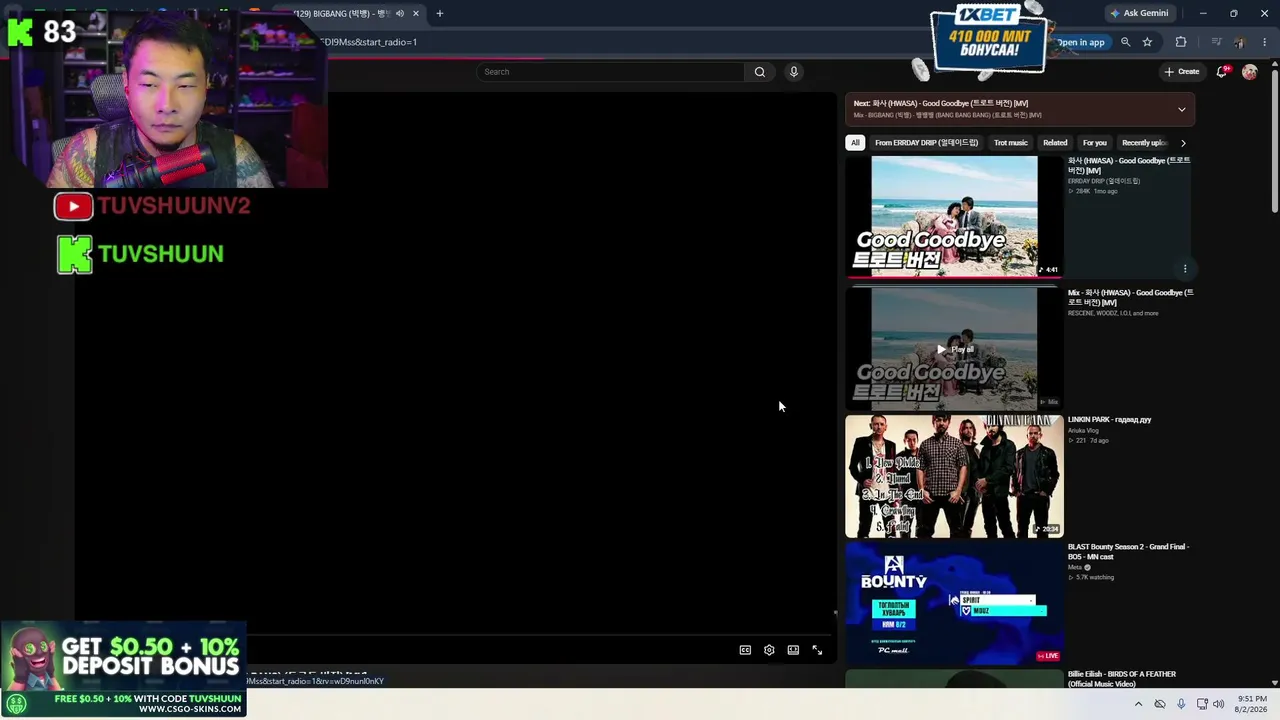Click the browser address bar URL
This screenshot has width=1280, height=720.
(x=370, y=42)
